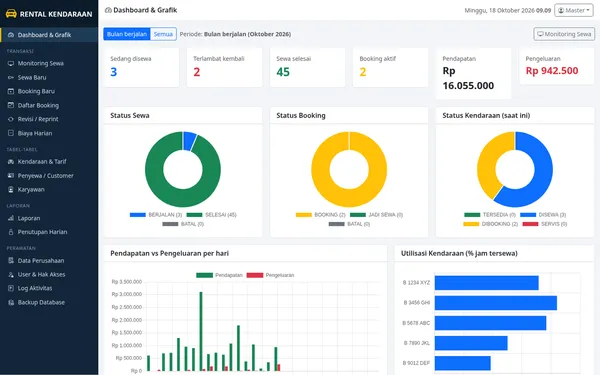Toggle JADI SEWA (0) legend item
600x375 pixels.
pyautogui.click(x=377, y=215)
